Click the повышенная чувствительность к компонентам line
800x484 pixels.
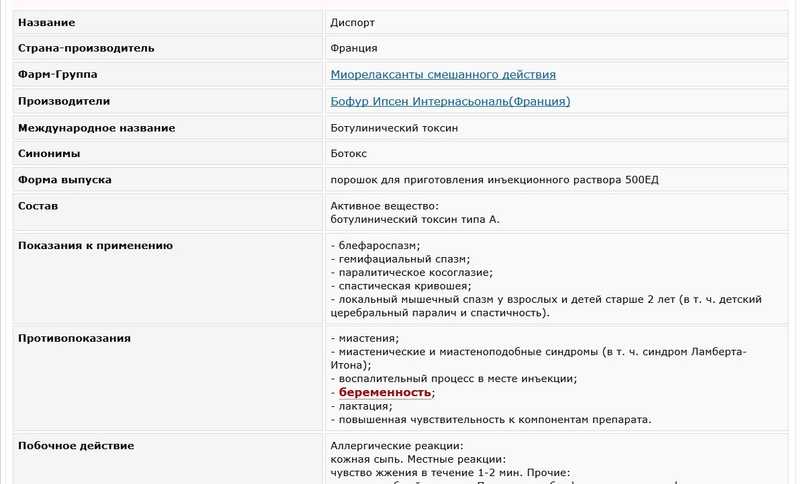click(491, 420)
